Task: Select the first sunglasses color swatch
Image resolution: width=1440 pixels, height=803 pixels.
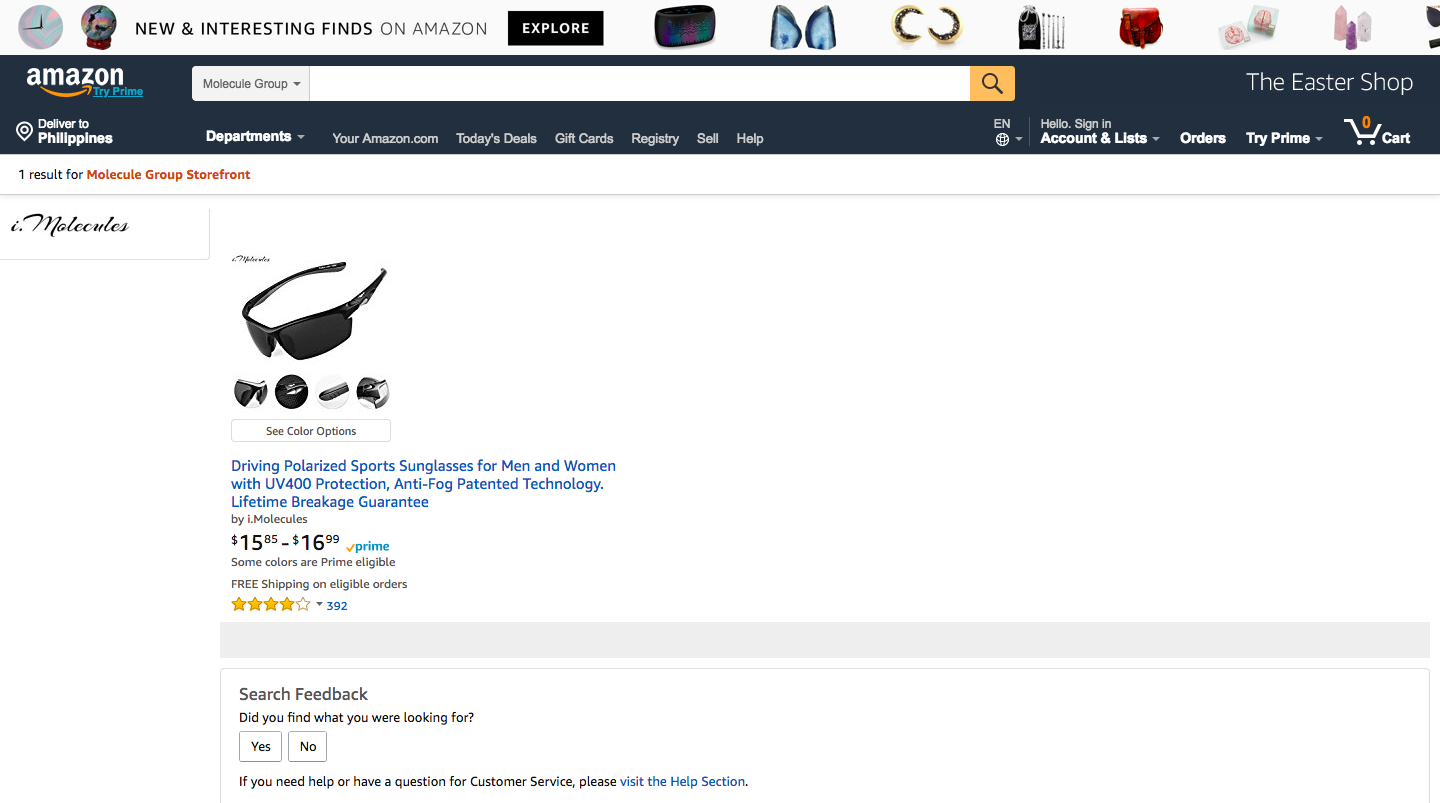Action: click(250, 392)
